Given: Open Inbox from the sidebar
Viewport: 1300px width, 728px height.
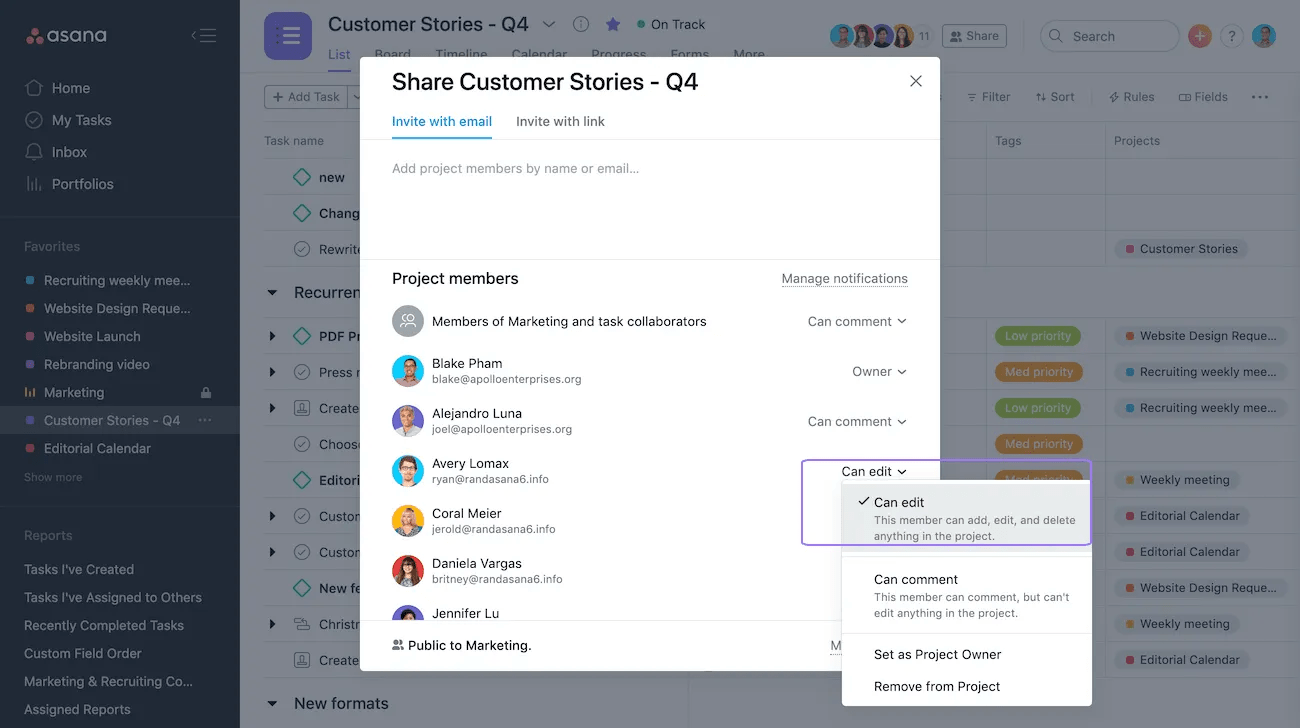Looking at the screenshot, I should pos(67,151).
